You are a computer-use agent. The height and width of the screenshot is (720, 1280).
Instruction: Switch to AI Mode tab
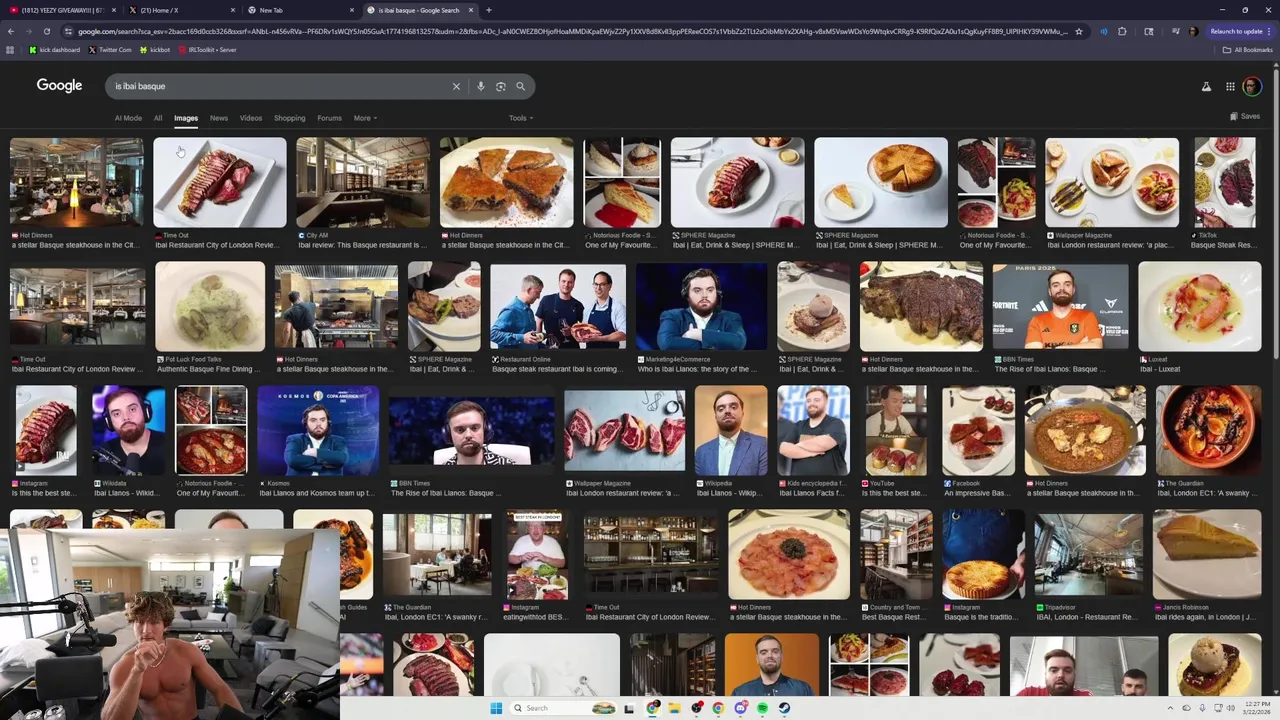pos(128,118)
